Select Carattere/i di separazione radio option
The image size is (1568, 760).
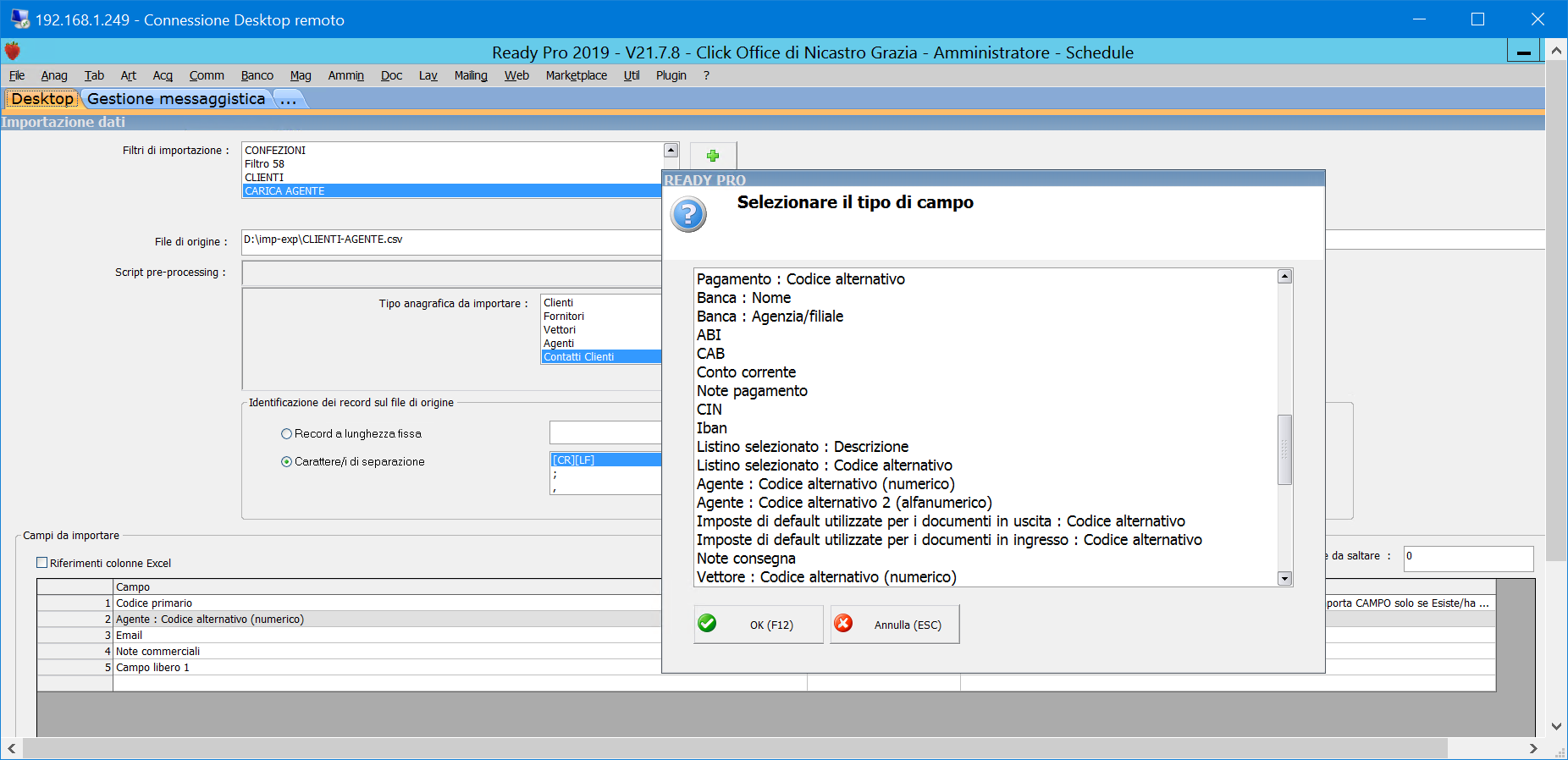pyautogui.click(x=286, y=461)
